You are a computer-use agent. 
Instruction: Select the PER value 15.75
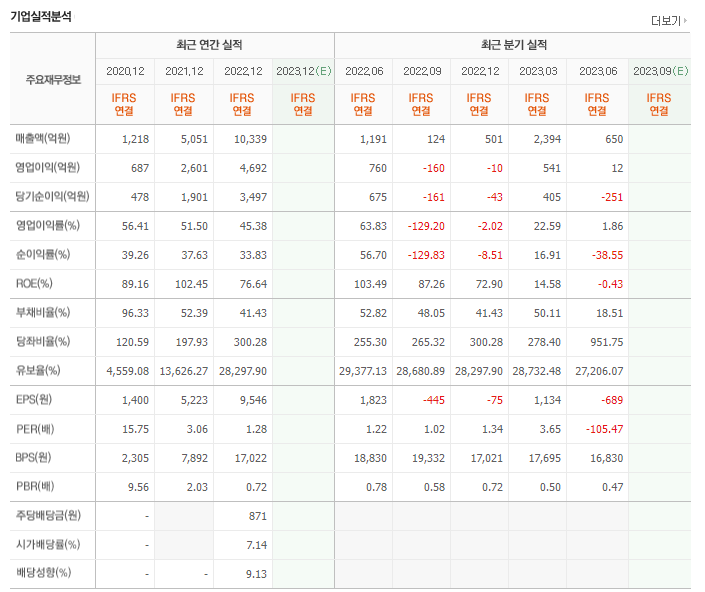(135, 429)
